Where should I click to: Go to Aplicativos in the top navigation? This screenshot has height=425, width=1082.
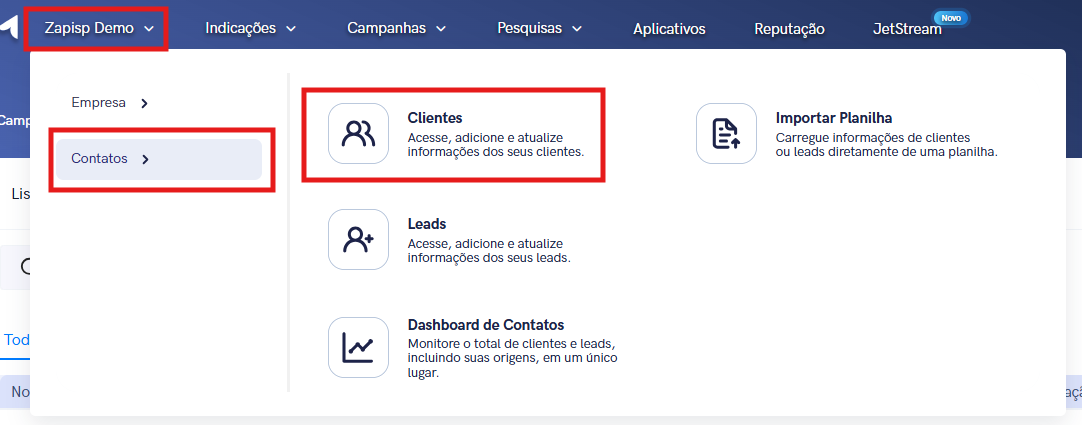(x=669, y=29)
